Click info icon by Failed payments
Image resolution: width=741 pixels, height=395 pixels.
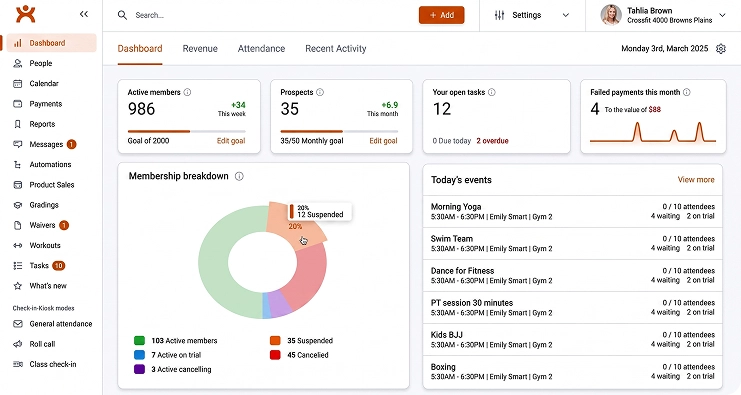coord(687,92)
